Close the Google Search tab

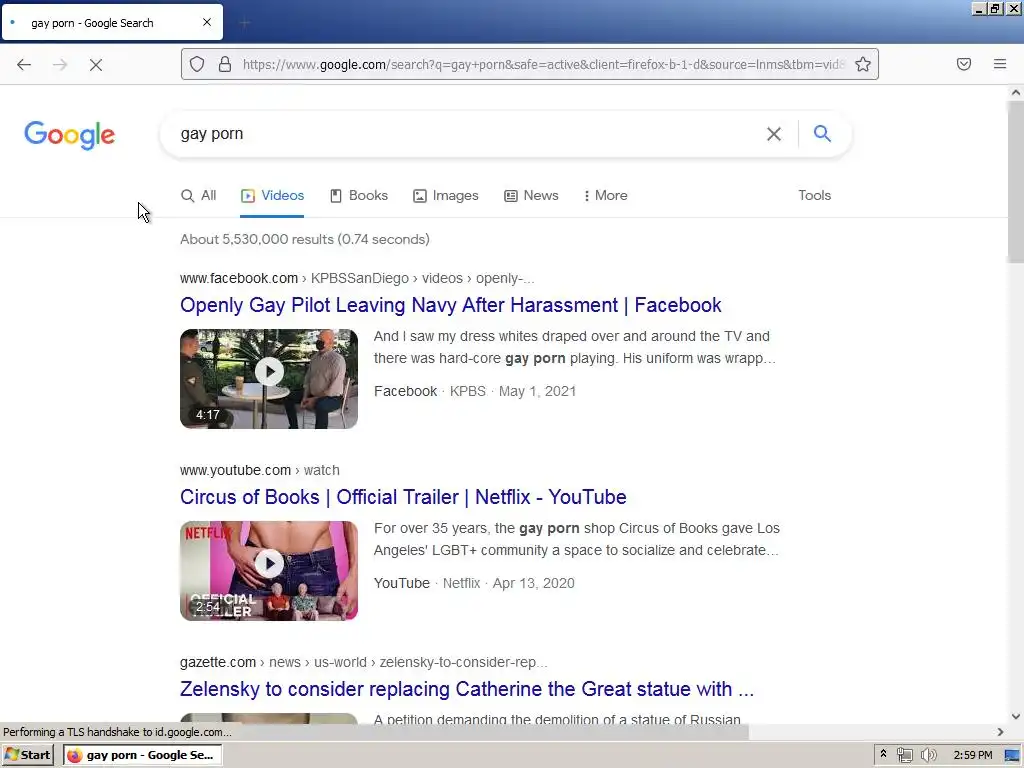point(207,22)
